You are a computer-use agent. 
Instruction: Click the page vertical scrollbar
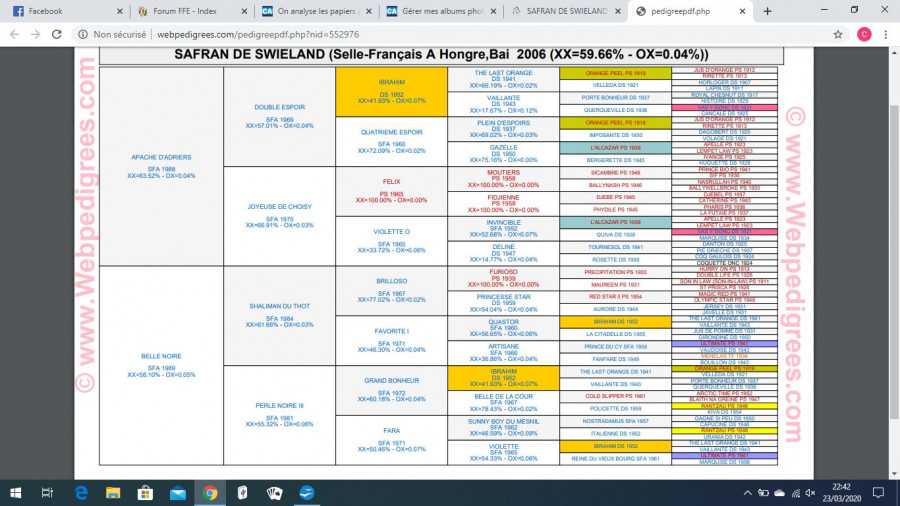tap(894, 263)
